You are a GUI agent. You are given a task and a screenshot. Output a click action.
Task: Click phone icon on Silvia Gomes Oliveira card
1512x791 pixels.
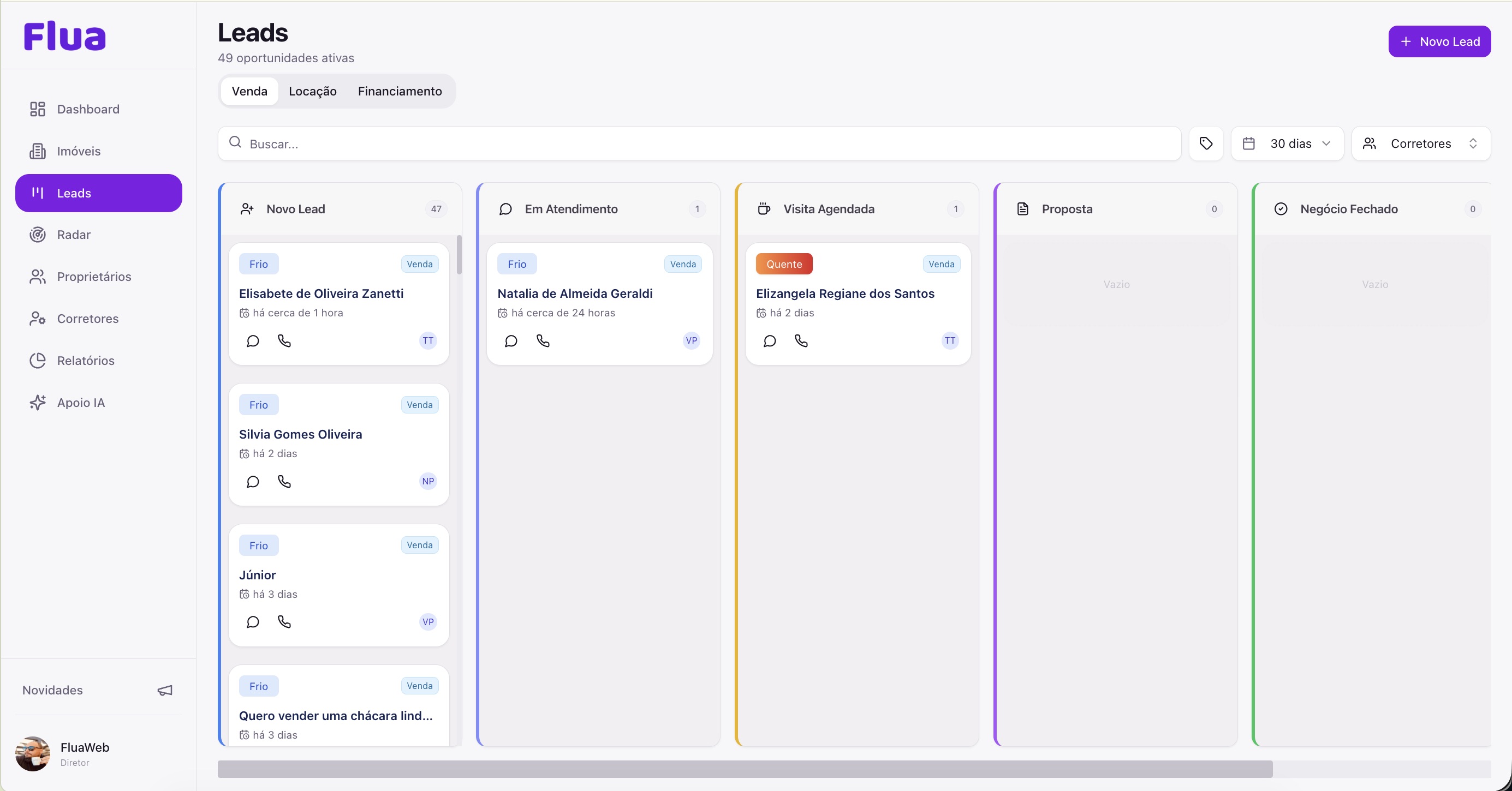tap(284, 482)
